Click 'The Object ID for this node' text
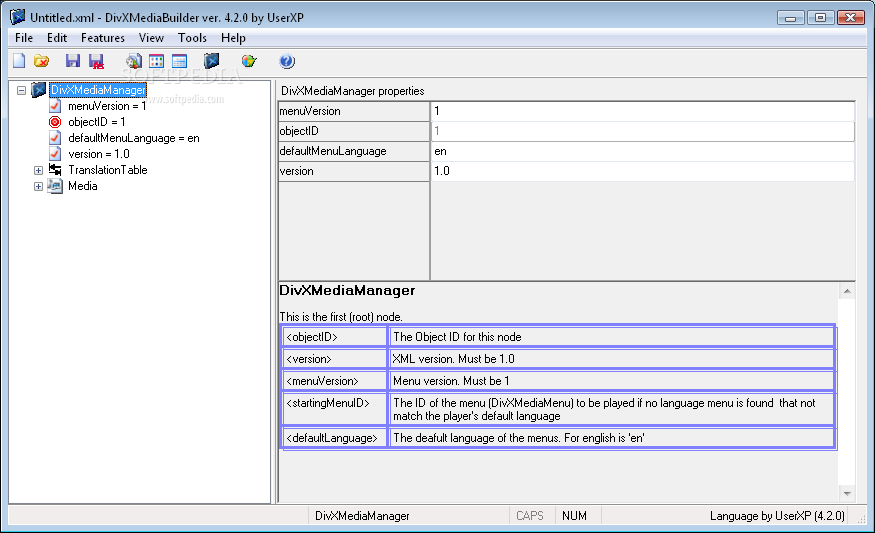This screenshot has width=875, height=533. 457,337
